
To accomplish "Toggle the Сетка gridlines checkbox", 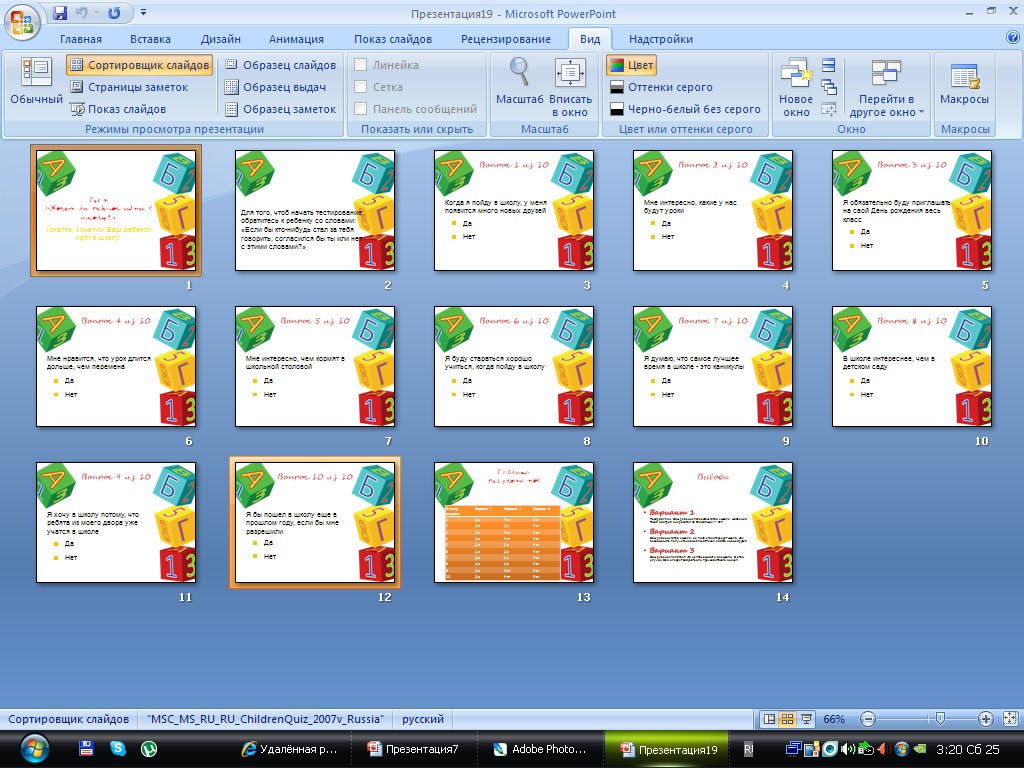I will coord(361,87).
